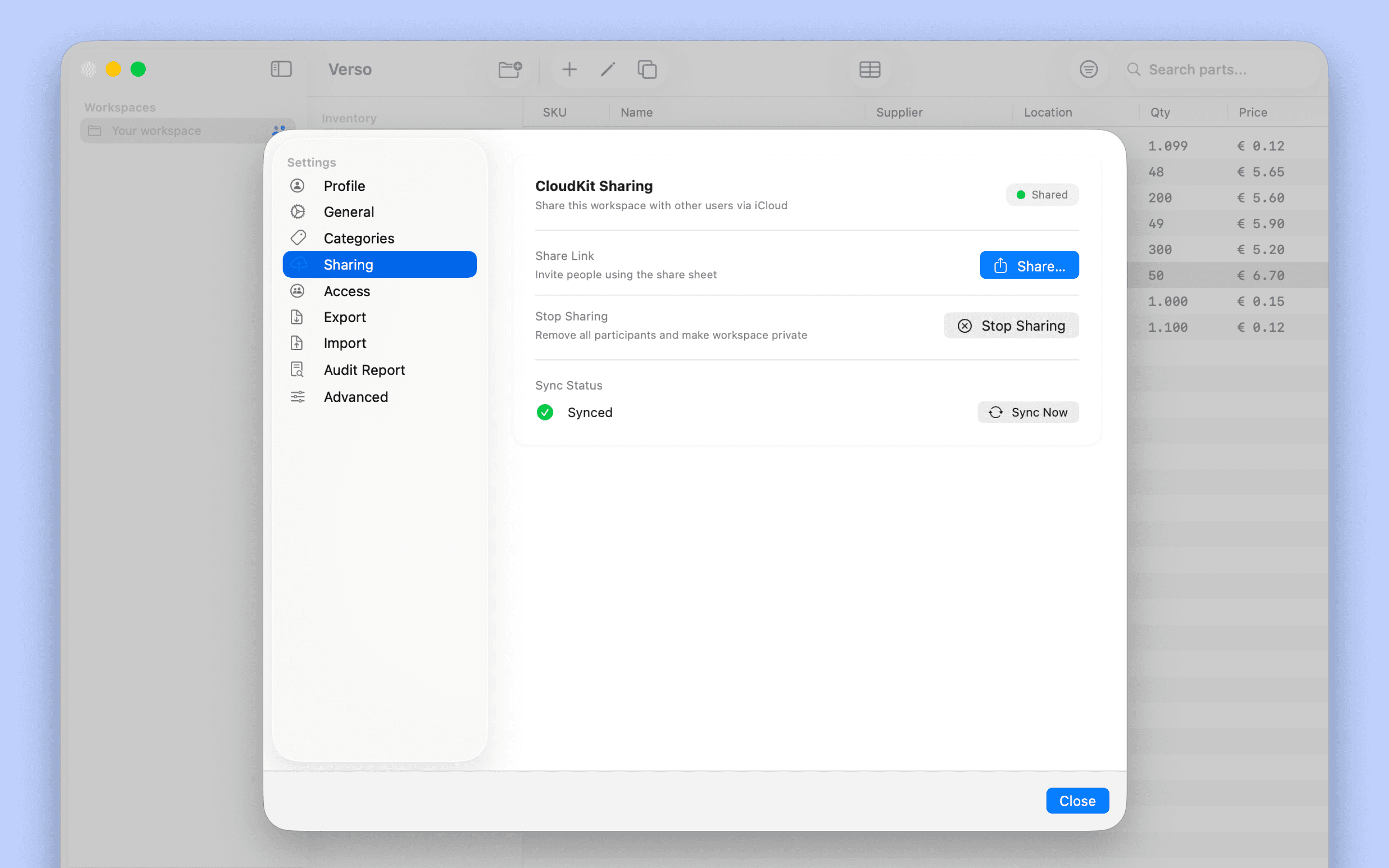This screenshot has width=1389, height=868.
Task: Open General settings section
Action: 380,212
